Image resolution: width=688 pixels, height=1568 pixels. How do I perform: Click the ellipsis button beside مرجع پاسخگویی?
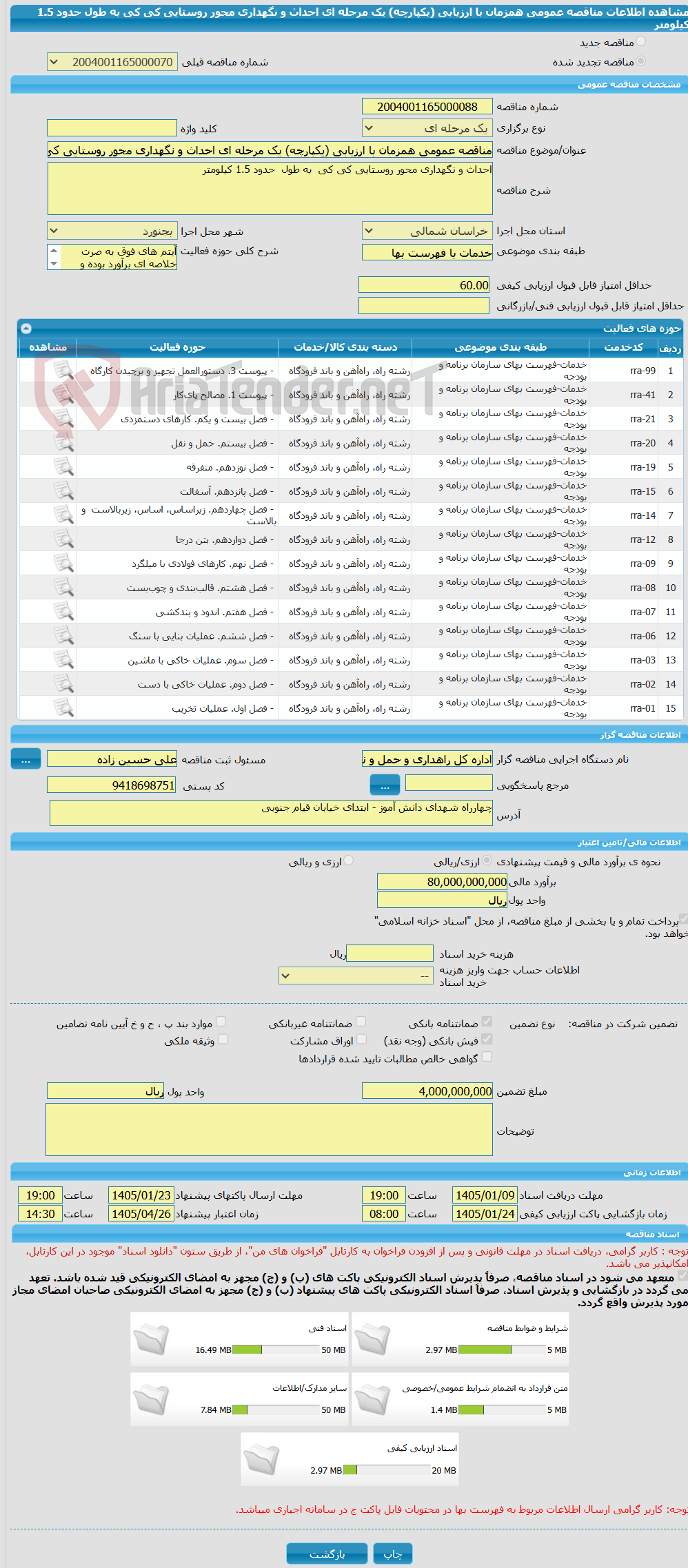[x=385, y=785]
